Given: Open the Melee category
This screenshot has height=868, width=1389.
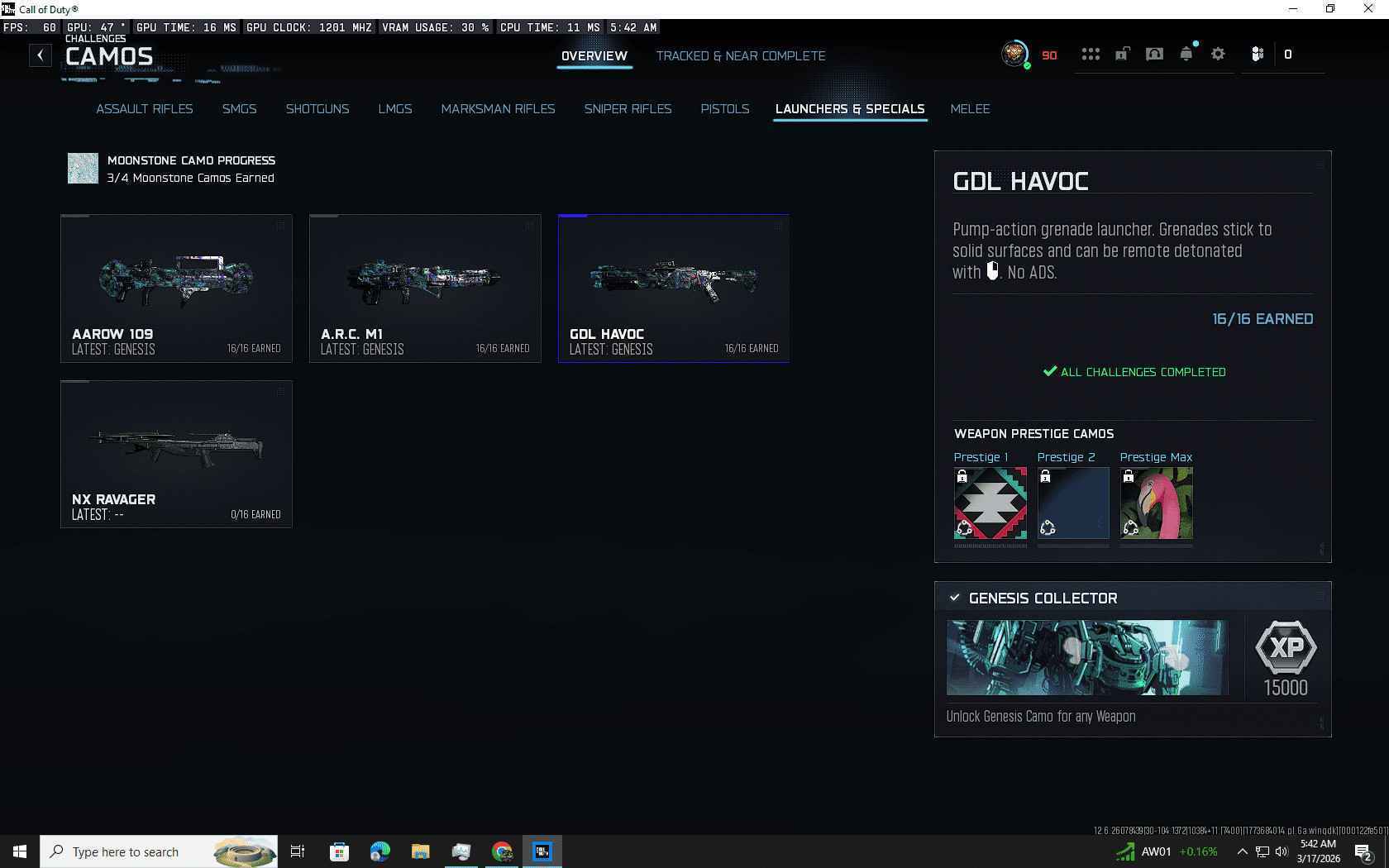Looking at the screenshot, I should [970, 109].
